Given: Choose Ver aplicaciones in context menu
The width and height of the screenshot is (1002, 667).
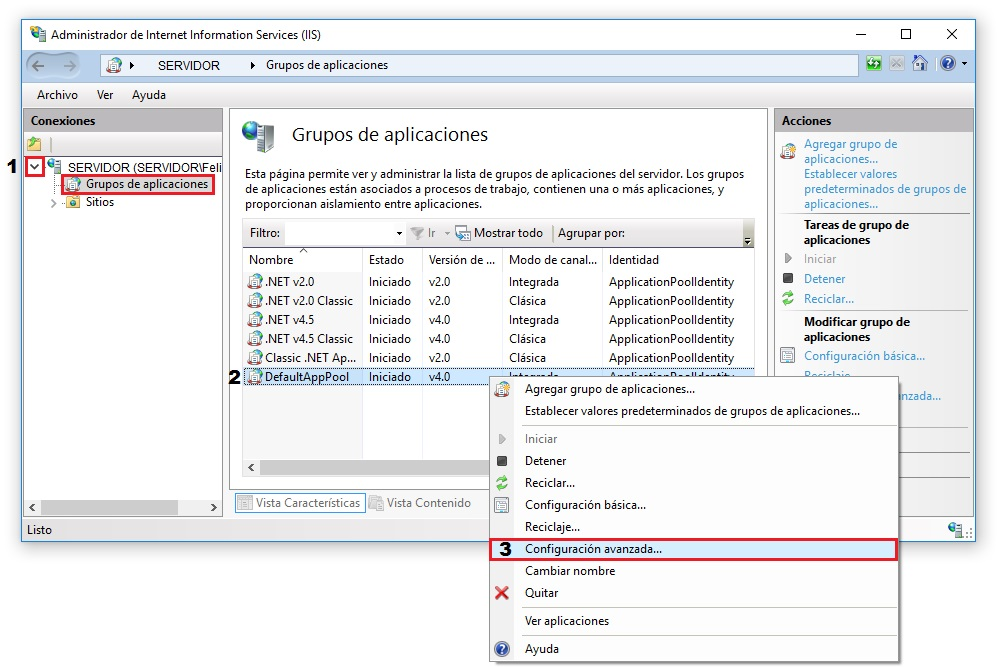Looking at the screenshot, I should [x=693, y=621].
